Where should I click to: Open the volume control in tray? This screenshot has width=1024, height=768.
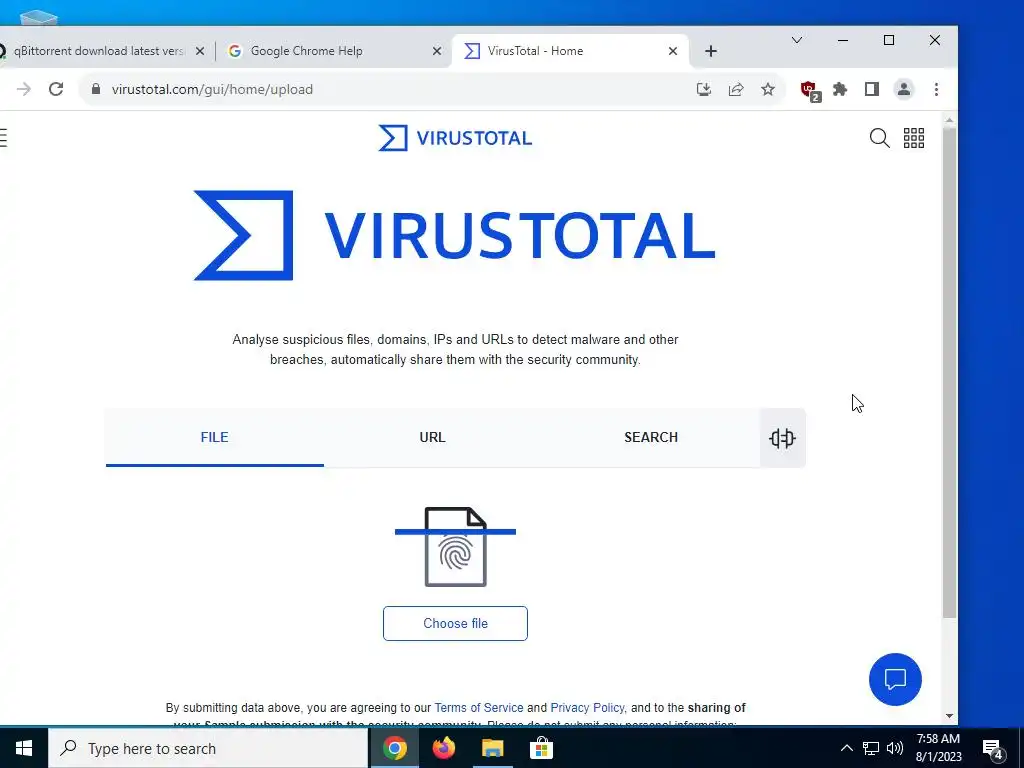[x=895, y=748]
